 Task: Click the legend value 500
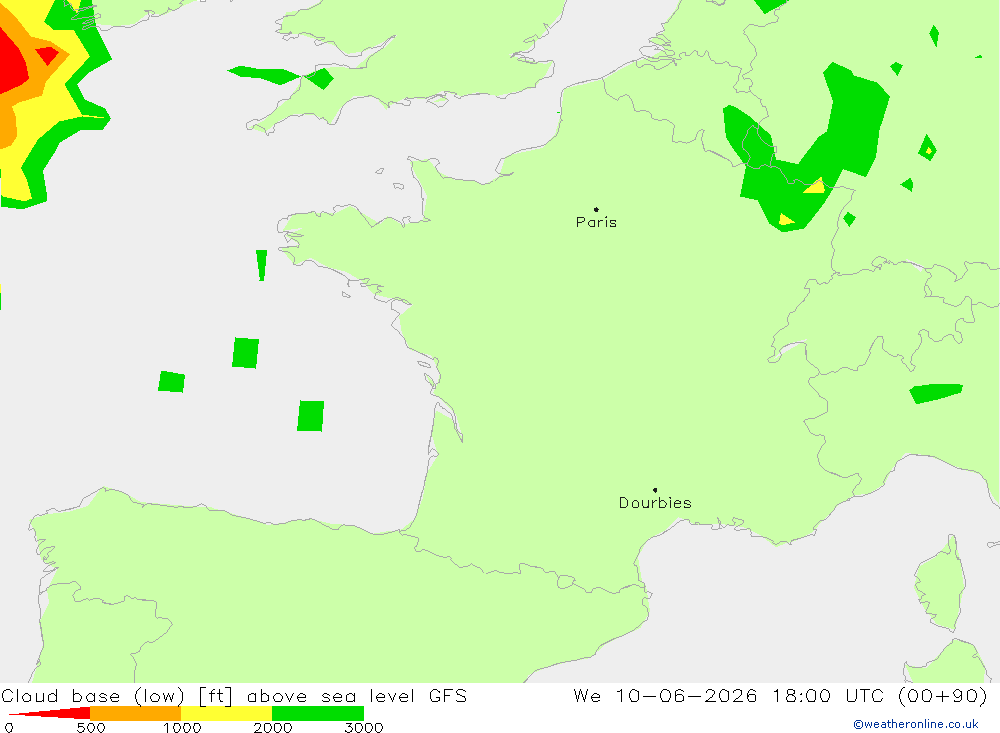tap(91, 727)
